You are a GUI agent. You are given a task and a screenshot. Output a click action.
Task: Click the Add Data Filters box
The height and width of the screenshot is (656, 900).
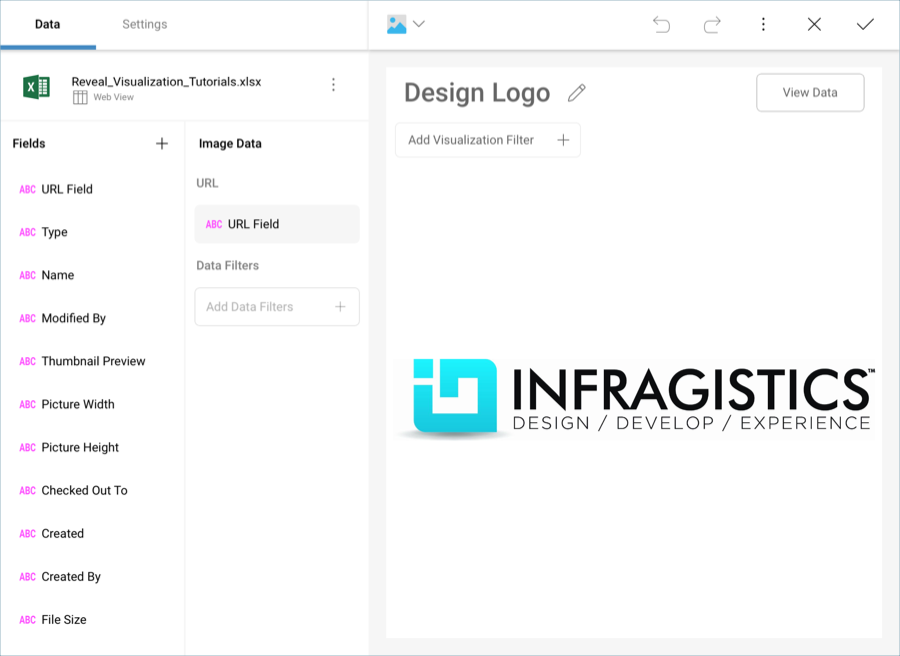pos(277,307)
